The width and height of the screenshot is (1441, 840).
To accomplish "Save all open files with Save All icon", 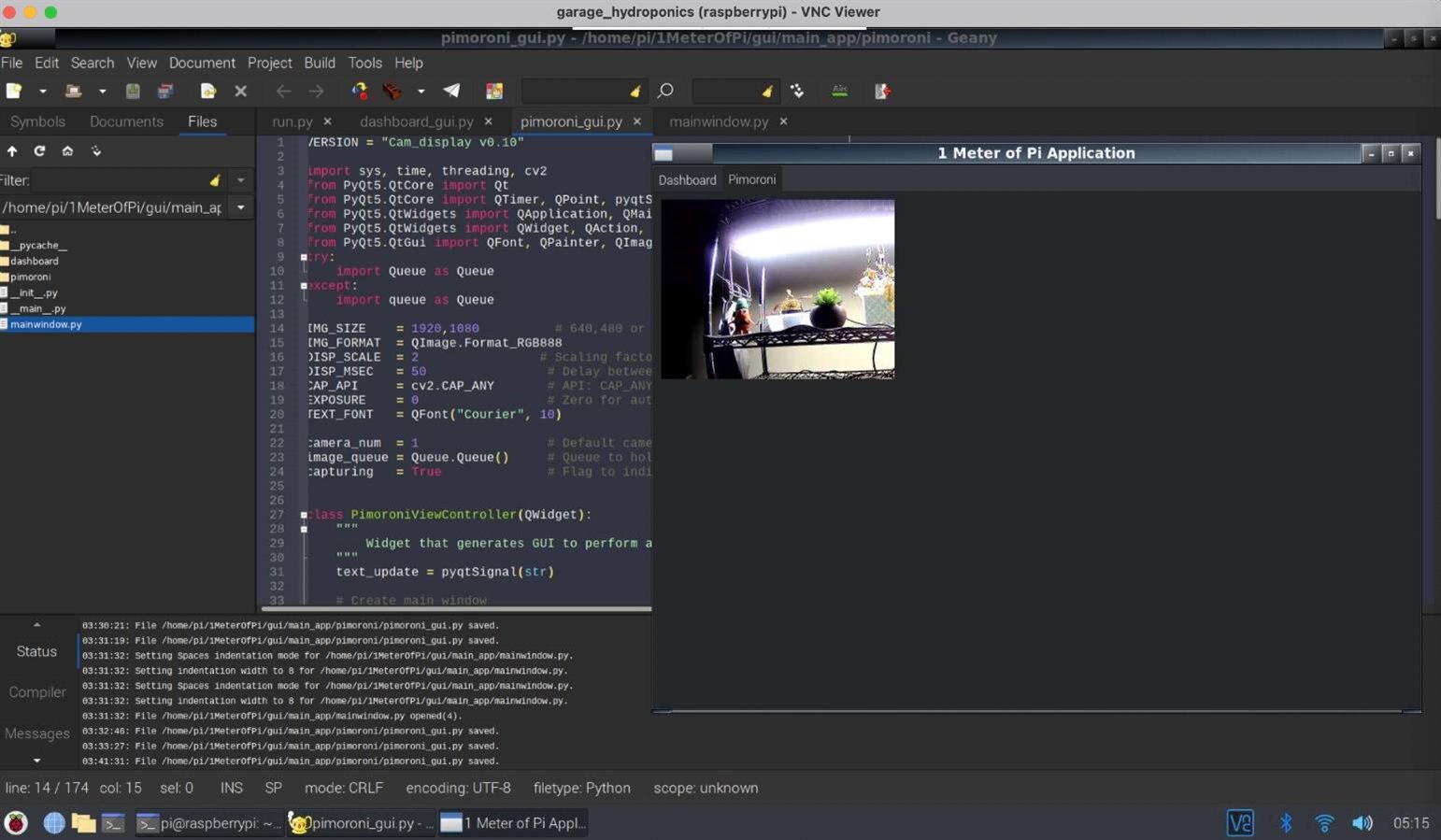I will 165,91.
